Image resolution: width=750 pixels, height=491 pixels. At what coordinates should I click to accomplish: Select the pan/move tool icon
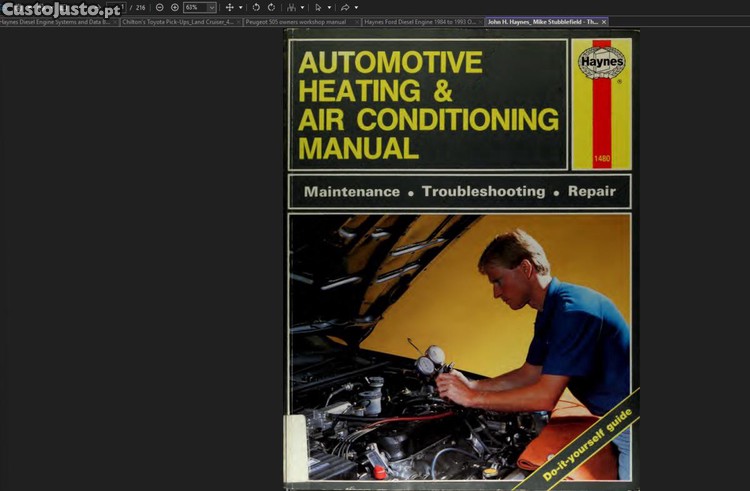click(229, 7)
